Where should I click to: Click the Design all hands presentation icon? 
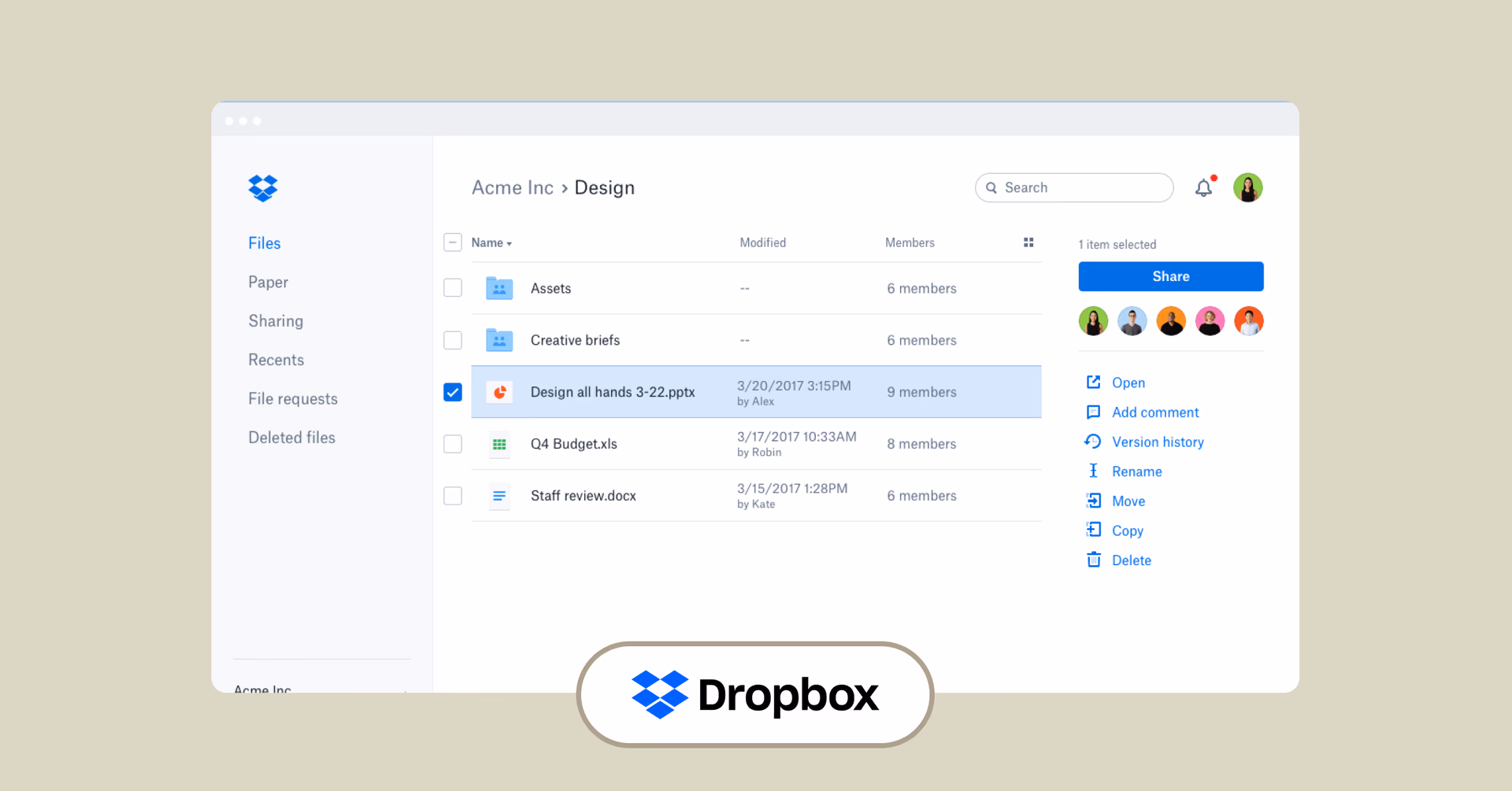(499, 392)
